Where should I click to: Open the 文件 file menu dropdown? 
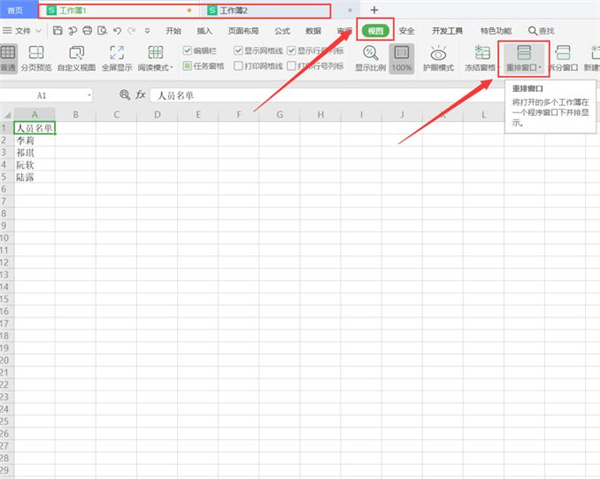tap(27, 31)
